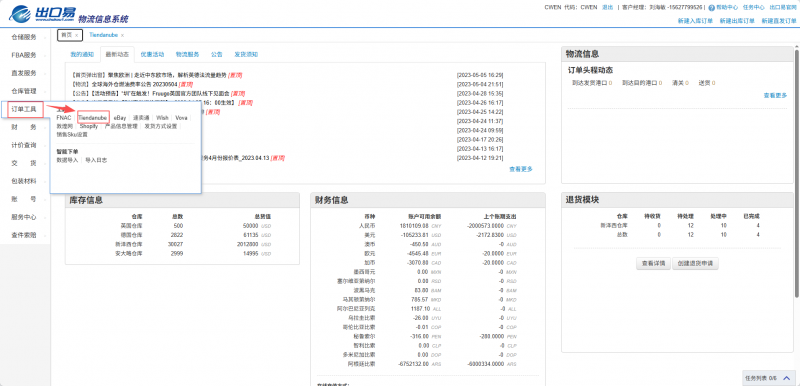Viewport: 800px width, 386px height.
Task: Click 查看更多 under the news list
Action: (x=520, y=169)
